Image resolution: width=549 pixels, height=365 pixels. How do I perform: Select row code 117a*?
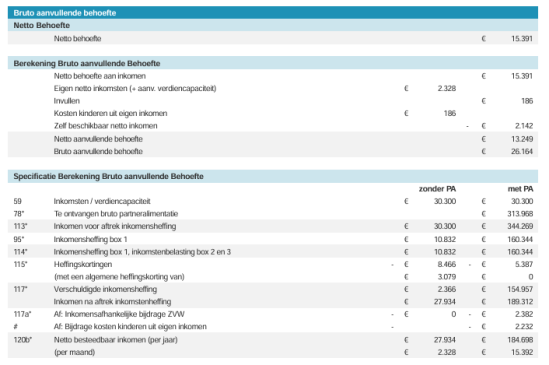[22, 314]
